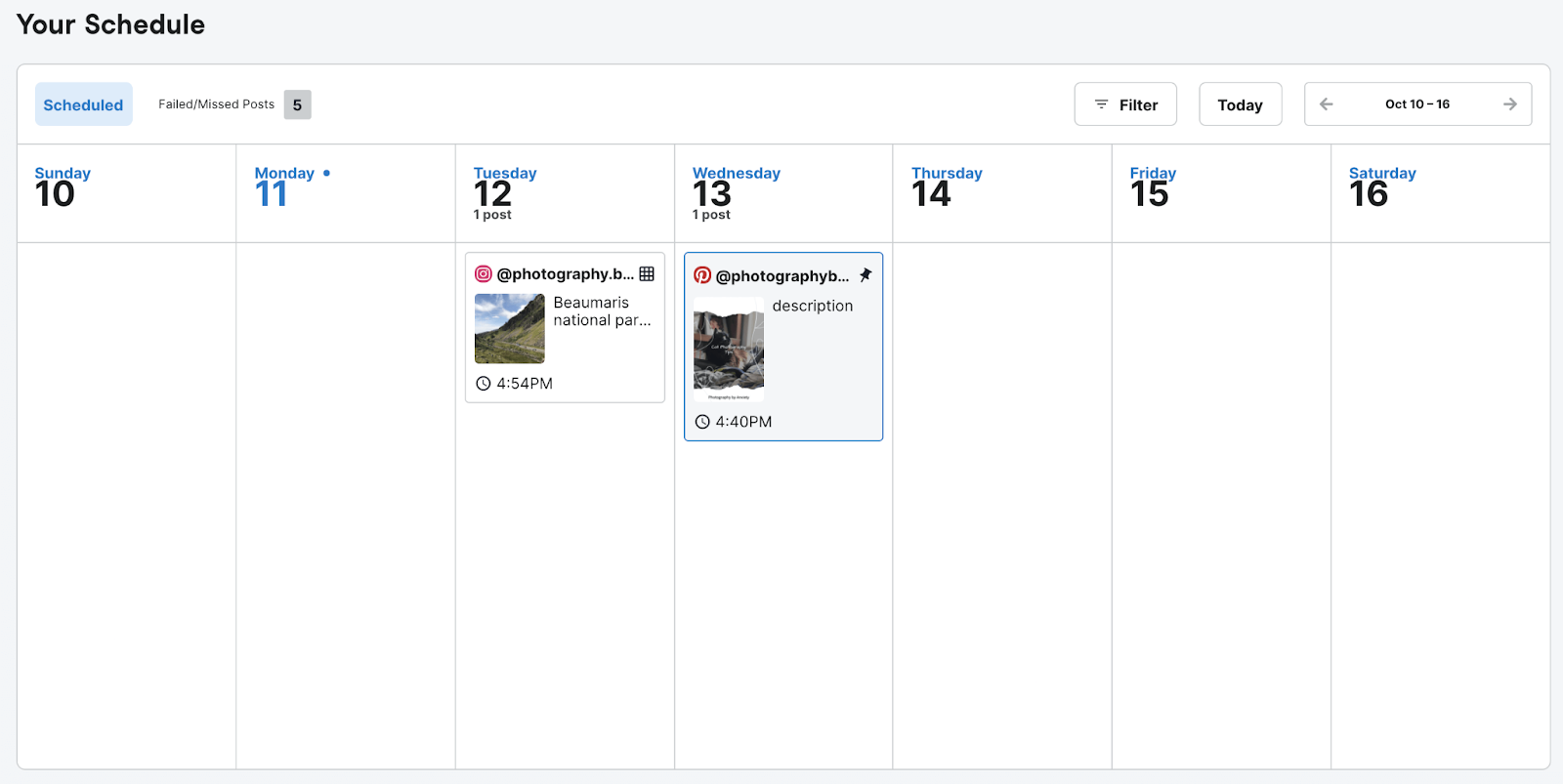Open the Failed/Missed Posts tab
The width and height of the screenshot is (1563, 784).
[x=216, y=104]
